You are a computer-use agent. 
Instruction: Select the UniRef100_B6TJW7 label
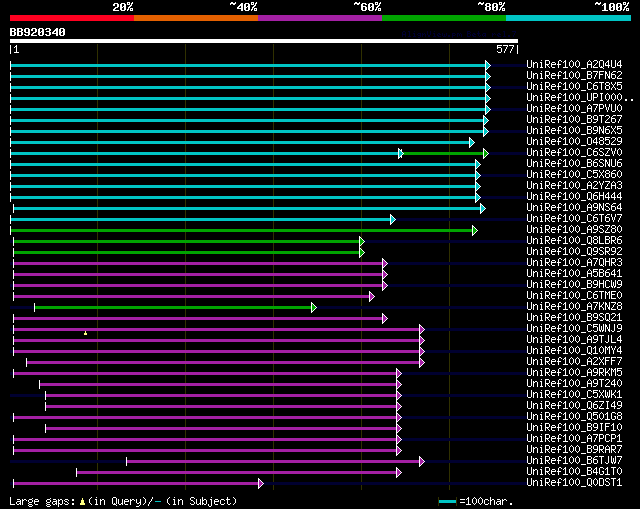click(x=574, y=461)
